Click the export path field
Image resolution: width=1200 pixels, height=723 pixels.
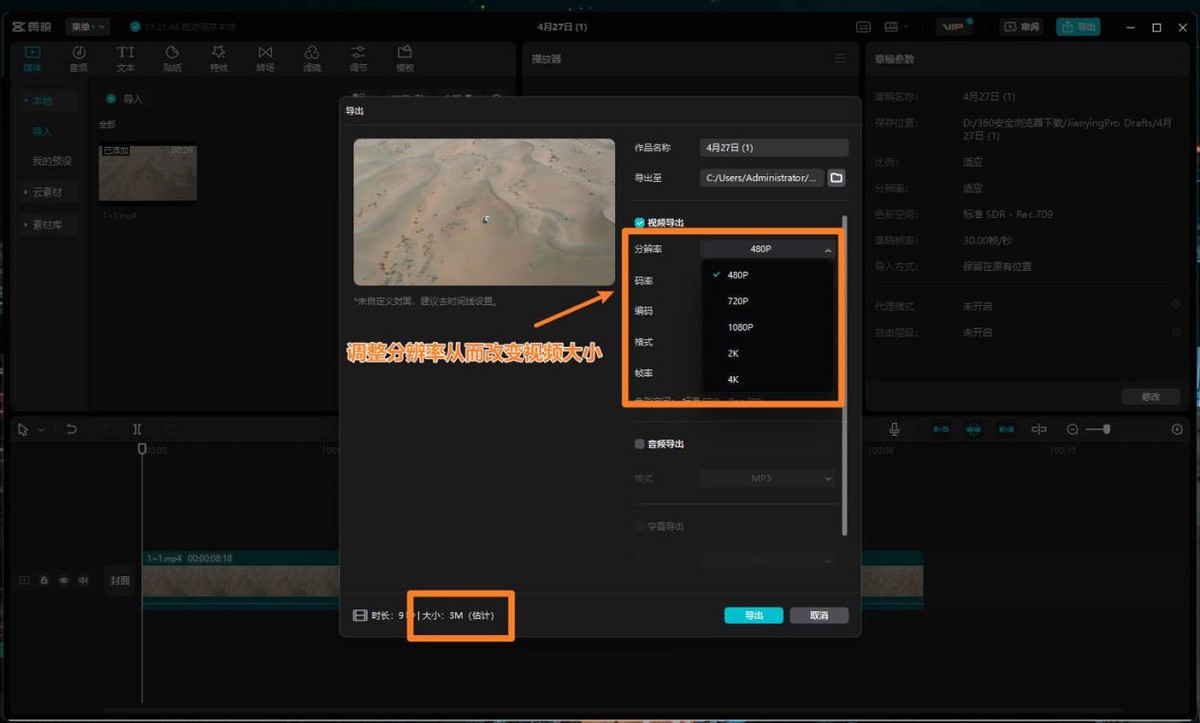click(761, 178)
